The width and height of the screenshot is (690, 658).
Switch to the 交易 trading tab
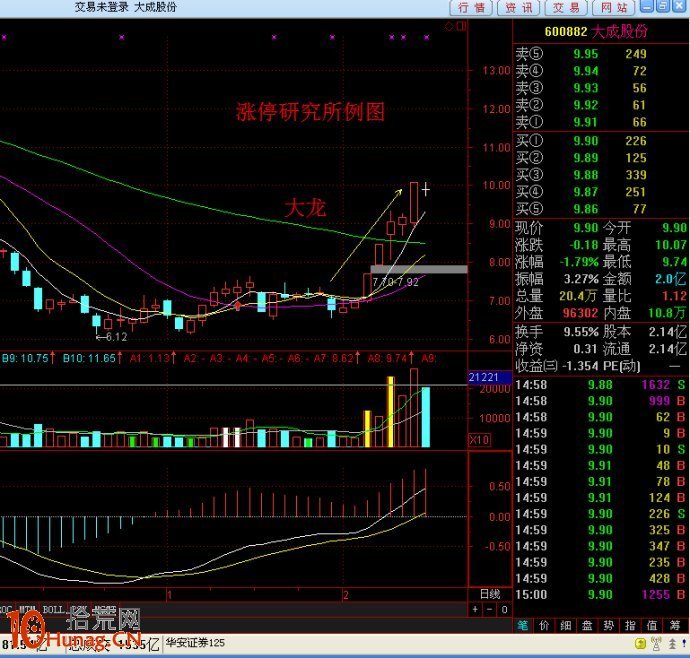point(566,7)
